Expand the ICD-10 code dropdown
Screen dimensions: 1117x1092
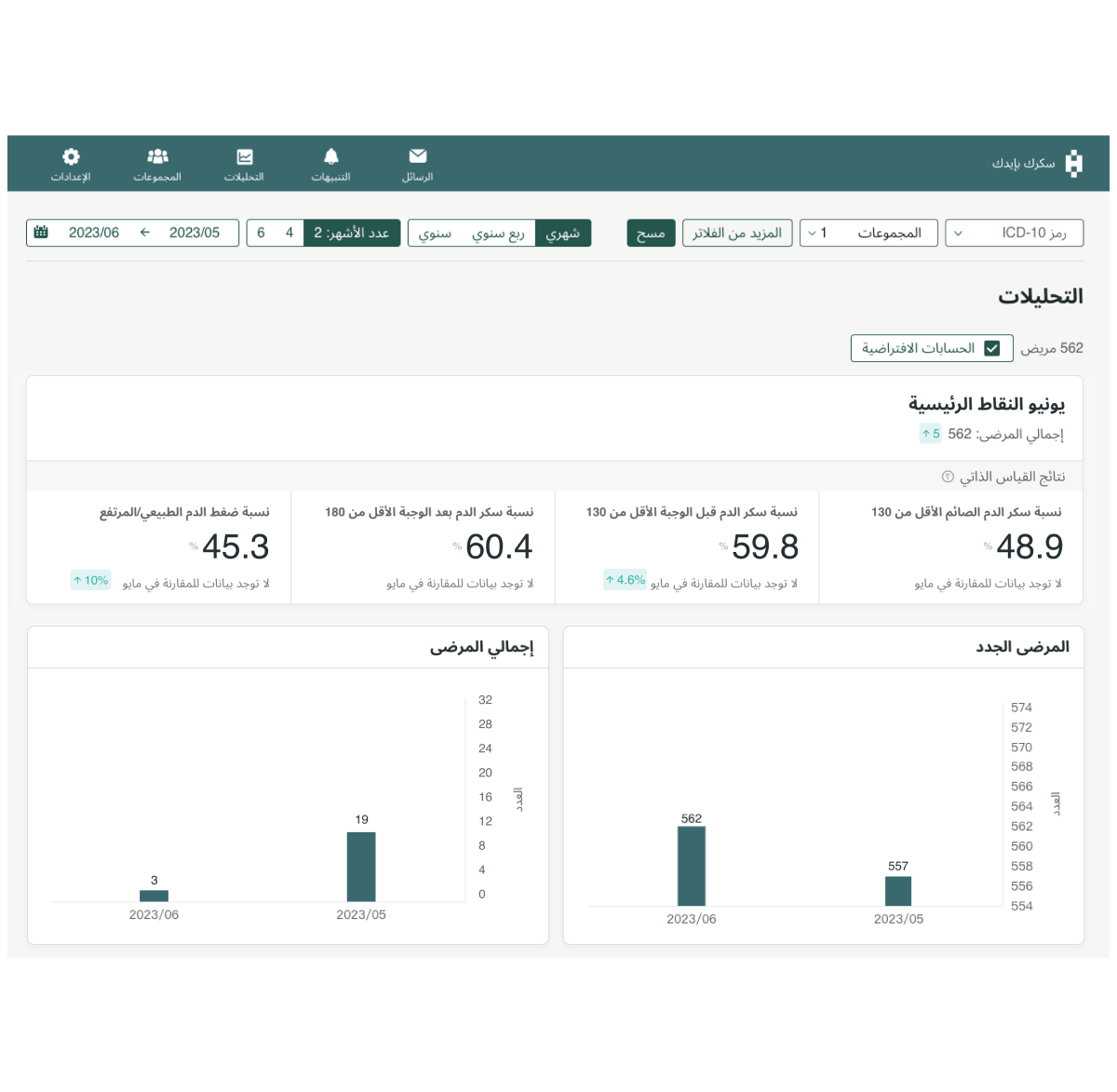[x=1014, y=233]
